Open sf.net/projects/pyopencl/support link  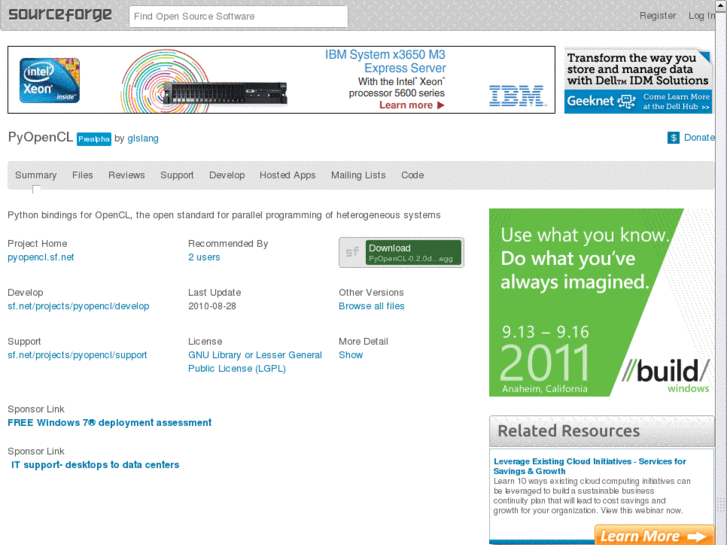(x=77, y=355)
